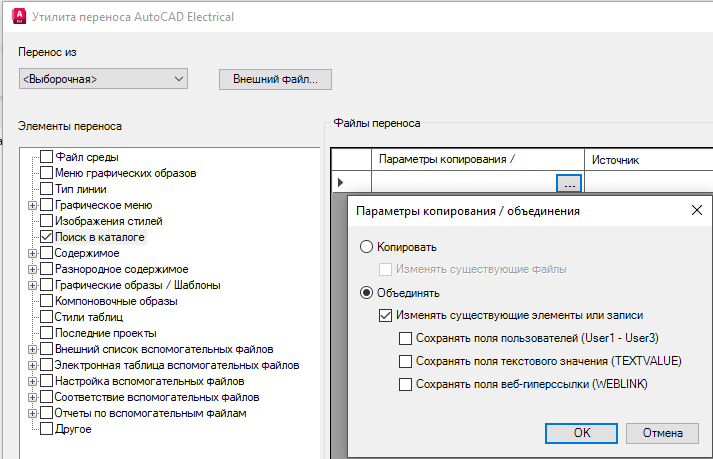Check Соответствие вспомогательных файлов checkbox
The height and width of the screenshot is (459, 713).
click(x=46, y=397)
